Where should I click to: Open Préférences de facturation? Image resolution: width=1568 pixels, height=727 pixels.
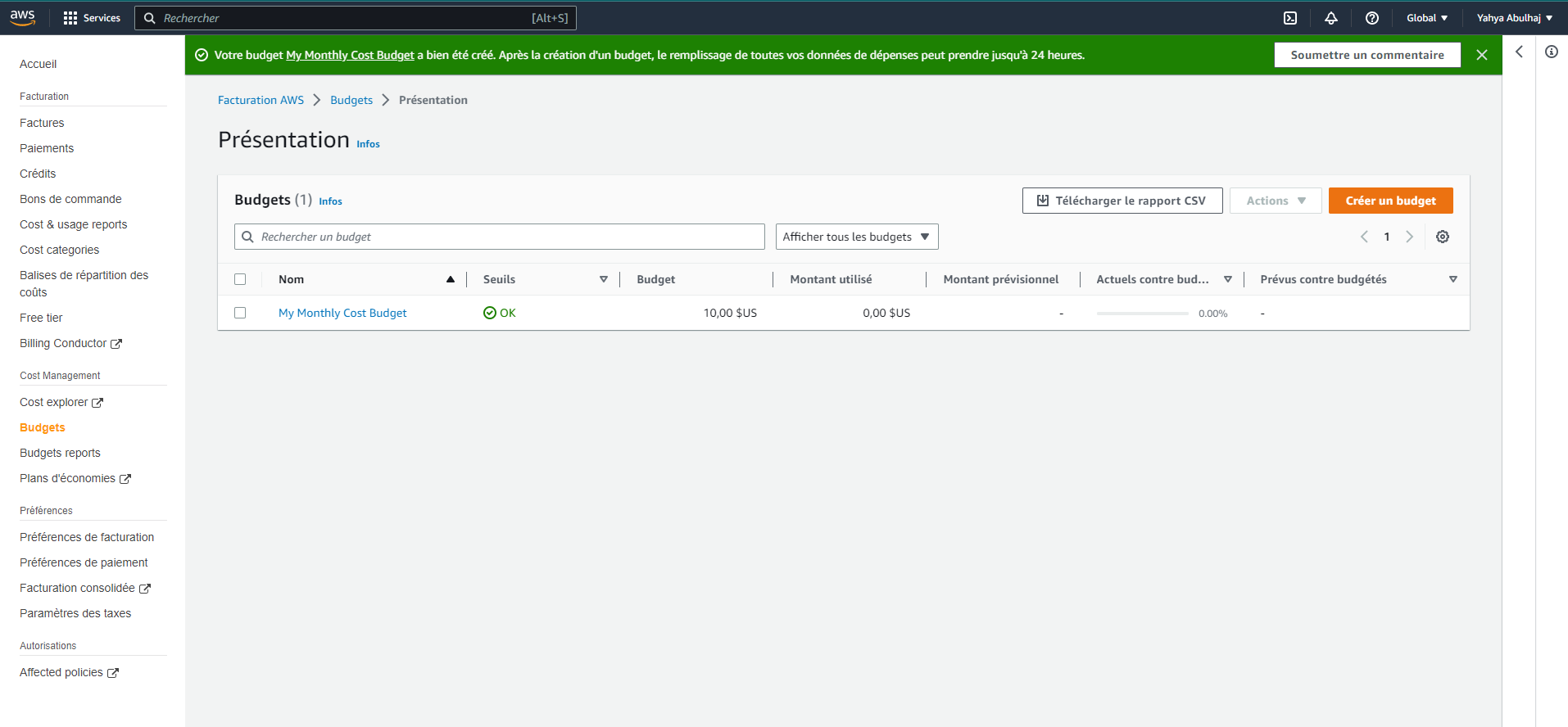(x=87, y=537)
